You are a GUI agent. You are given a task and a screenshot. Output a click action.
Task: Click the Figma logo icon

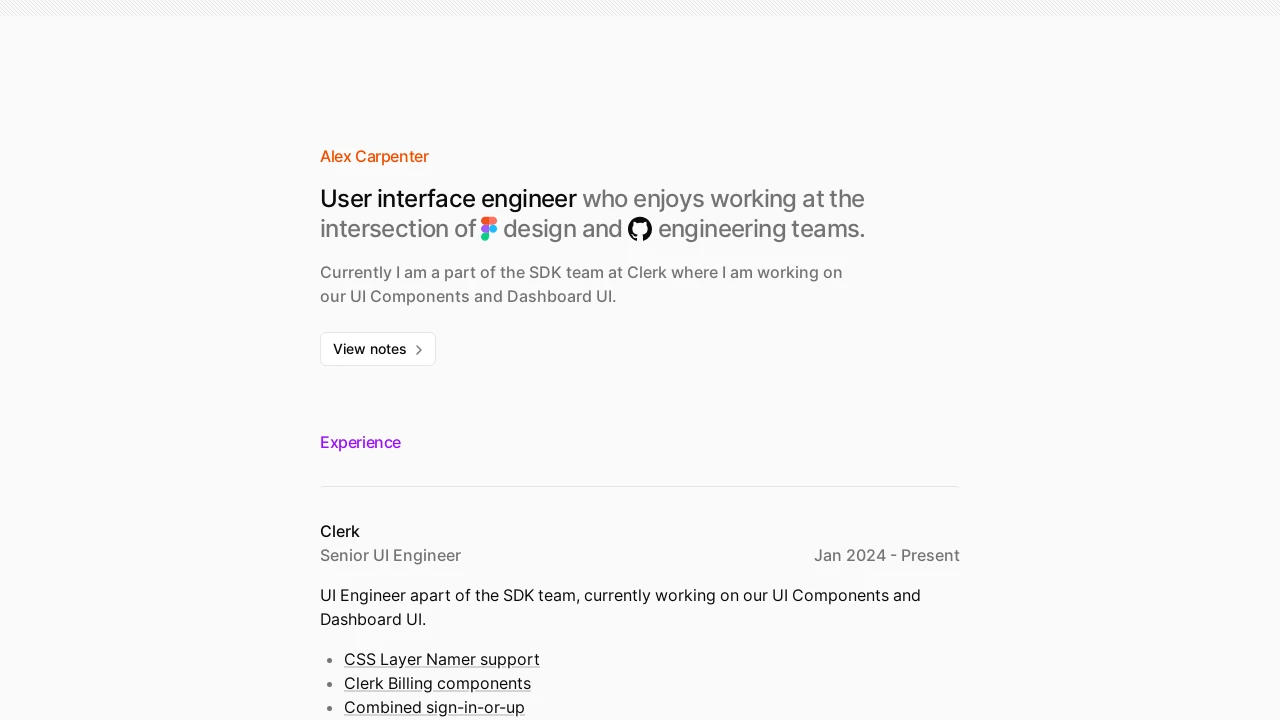click(489, 229)
